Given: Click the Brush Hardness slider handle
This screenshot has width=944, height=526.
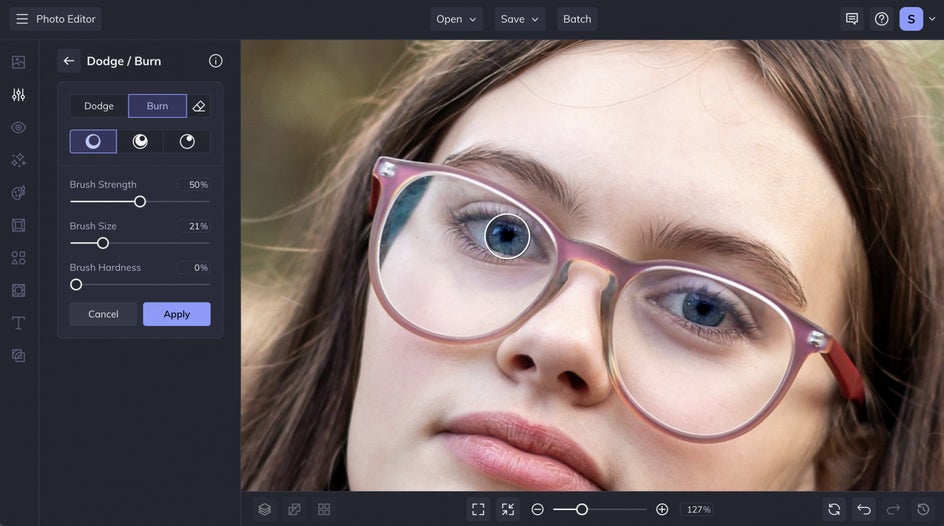Looking at the screenshot, I should [76, 285].
